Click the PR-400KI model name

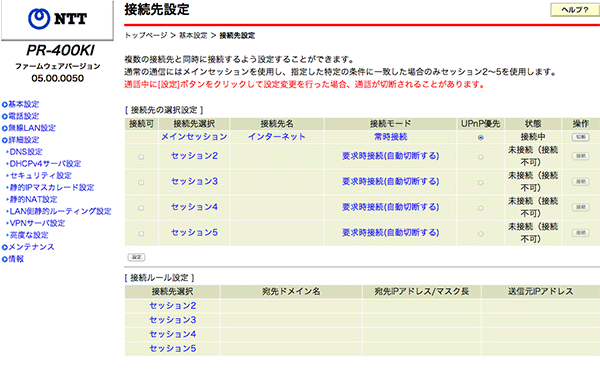point(60,51)
